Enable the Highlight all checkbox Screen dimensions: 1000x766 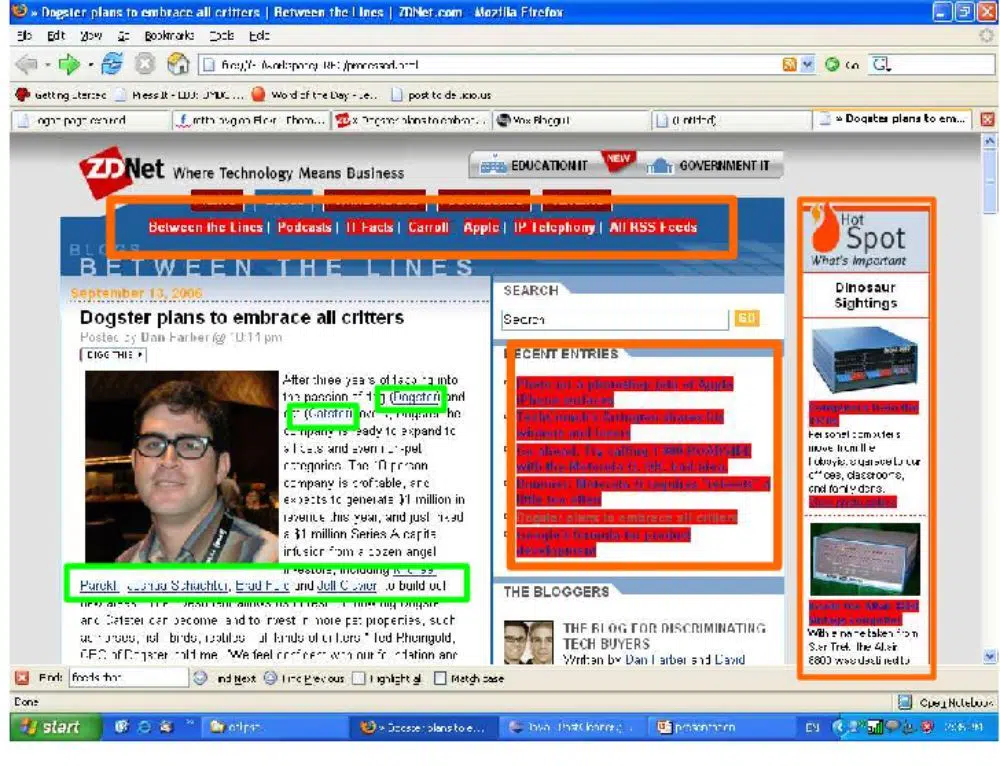click(358, 678)
